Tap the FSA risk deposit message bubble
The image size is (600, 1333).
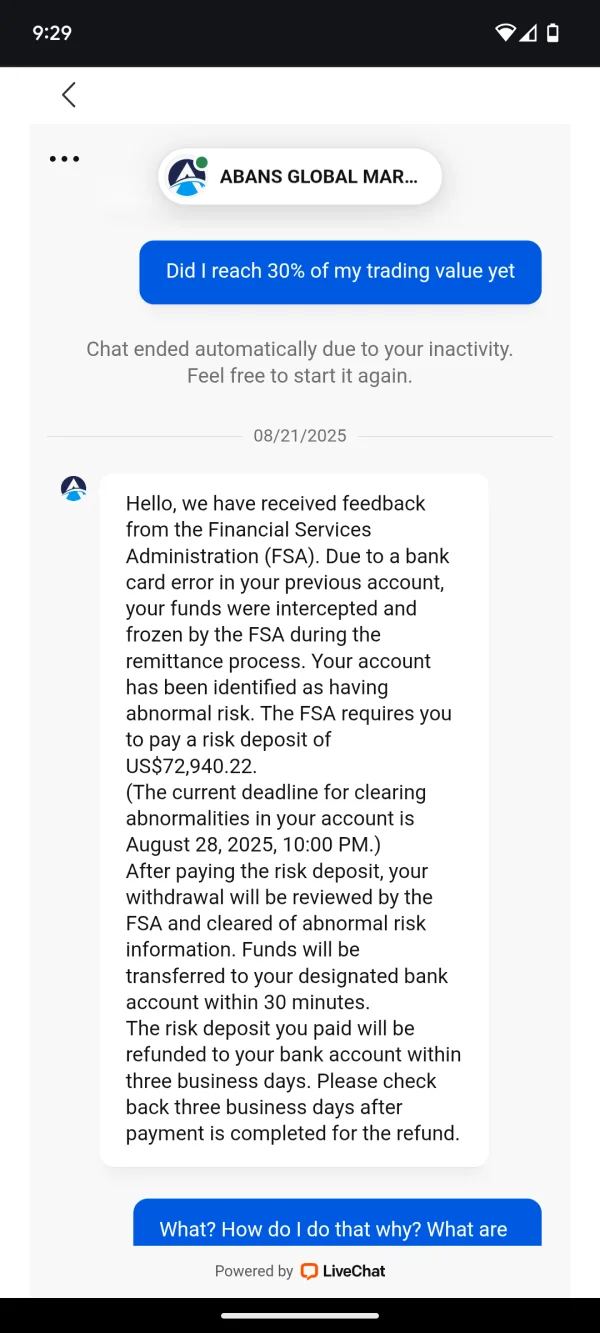(294, 819)
